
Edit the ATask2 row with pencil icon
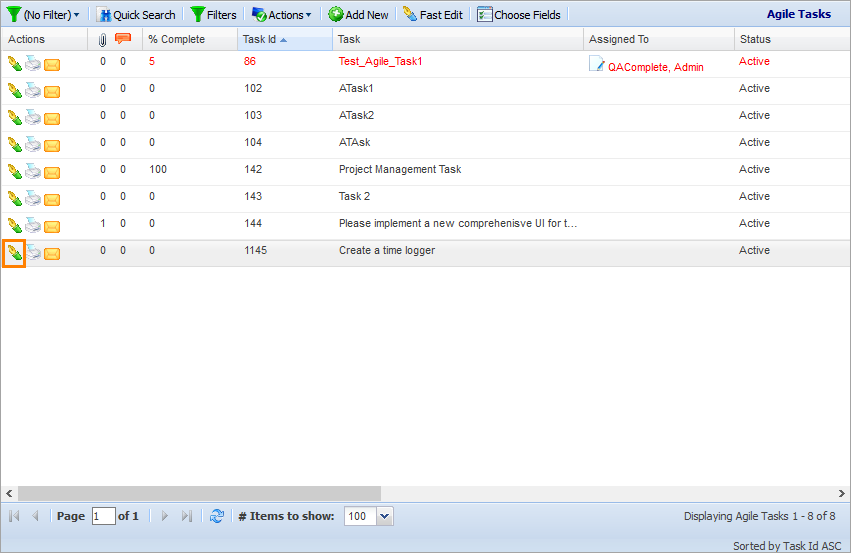15,118
